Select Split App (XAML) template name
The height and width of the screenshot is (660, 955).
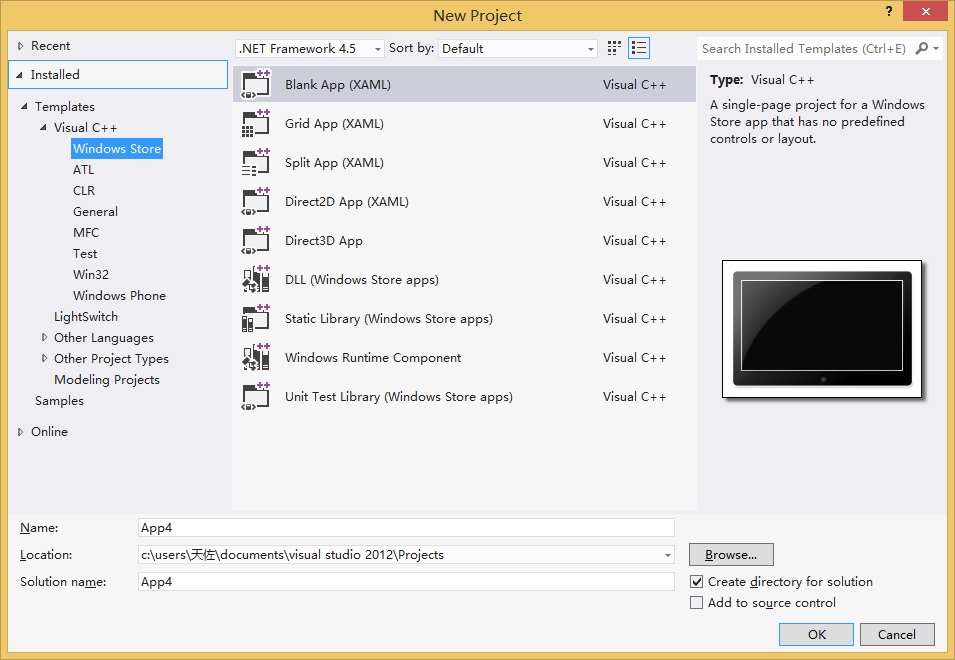pyautogui.click(x=334, y=163)
